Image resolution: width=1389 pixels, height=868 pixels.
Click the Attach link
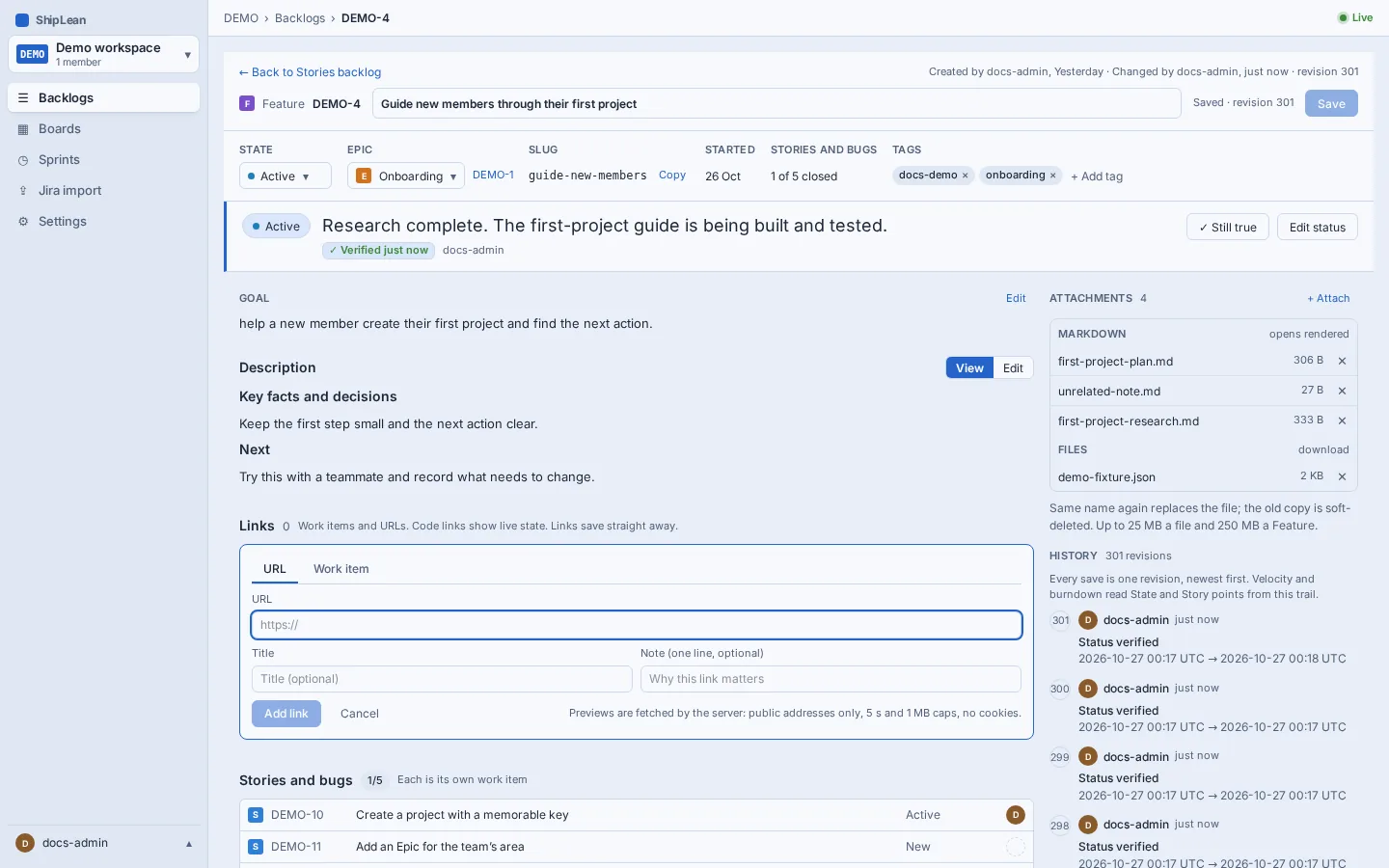[x=1328, y=298]
